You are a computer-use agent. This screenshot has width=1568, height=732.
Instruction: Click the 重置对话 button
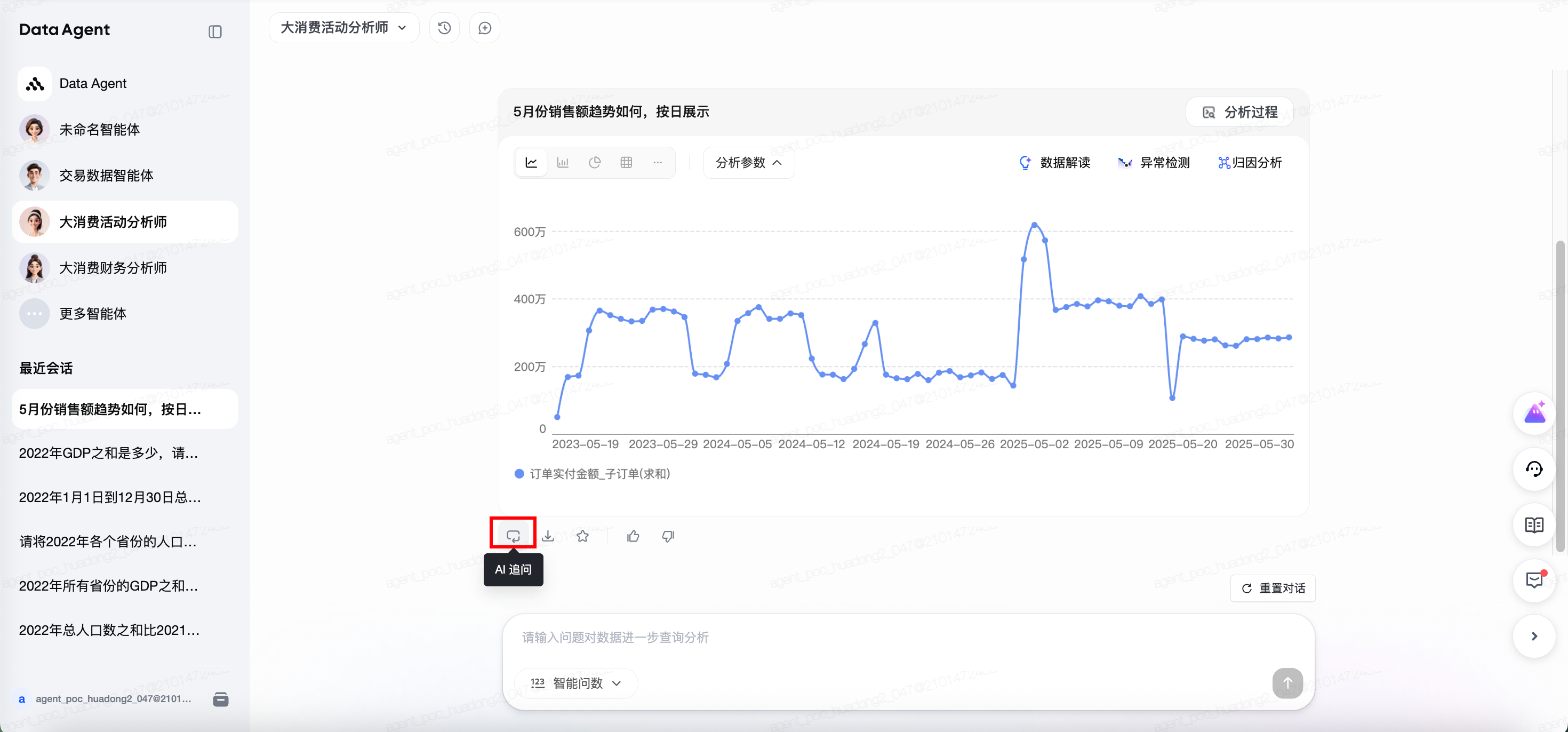pos(1273,588)
